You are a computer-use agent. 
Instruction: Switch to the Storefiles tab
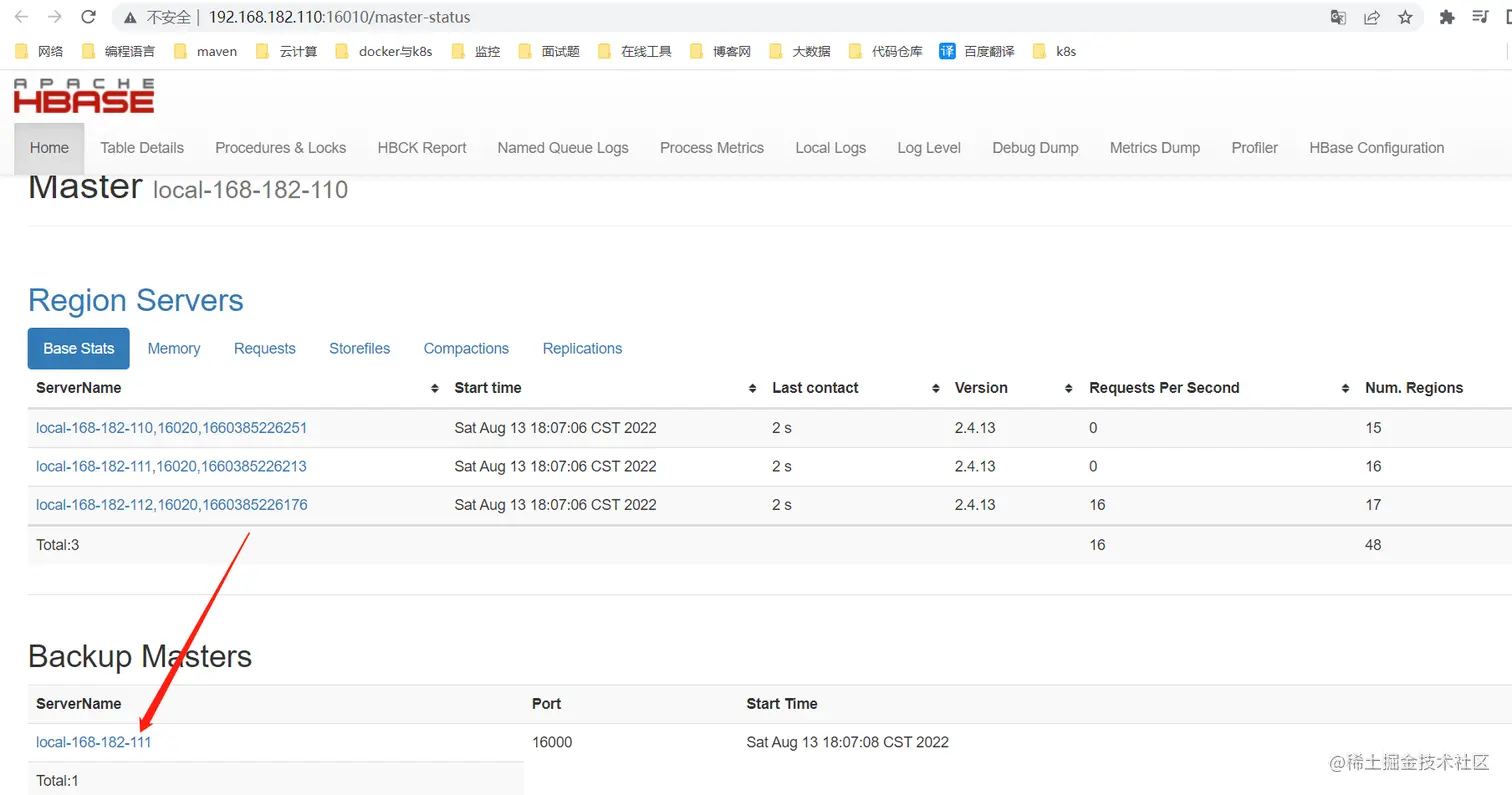click(x=360, y=349)
